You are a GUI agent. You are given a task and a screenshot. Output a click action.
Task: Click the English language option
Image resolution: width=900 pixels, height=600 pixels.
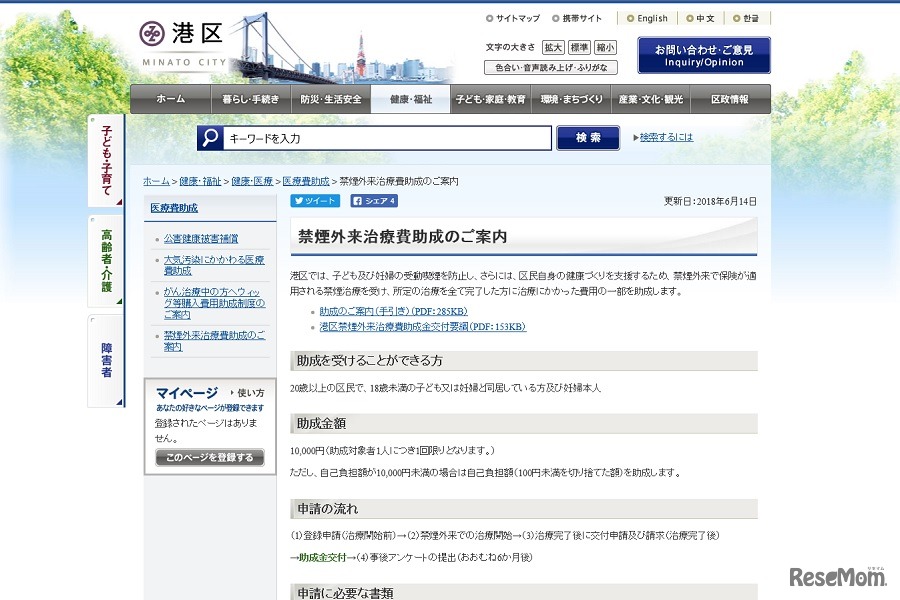click(648, 18)
